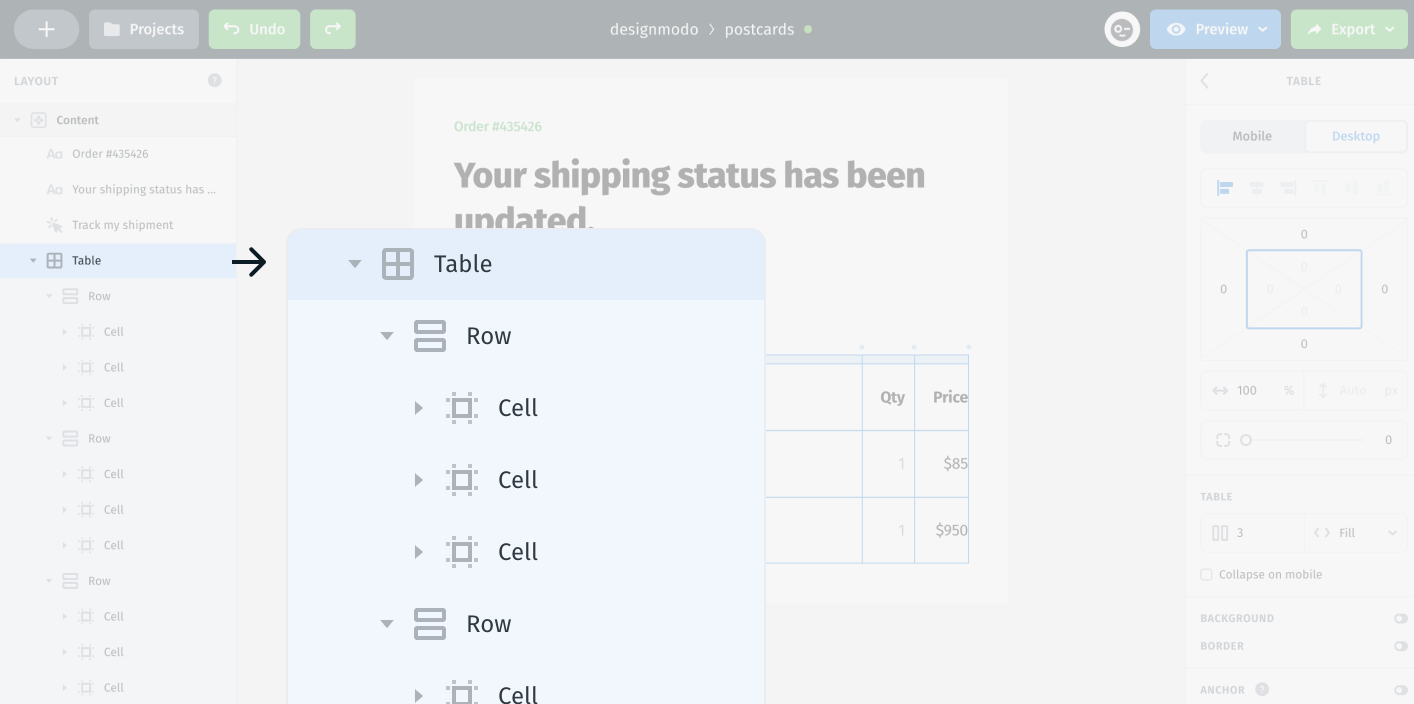
Task: Enable the Collapse on mobile checkbox
Action: coord(1206,574)
